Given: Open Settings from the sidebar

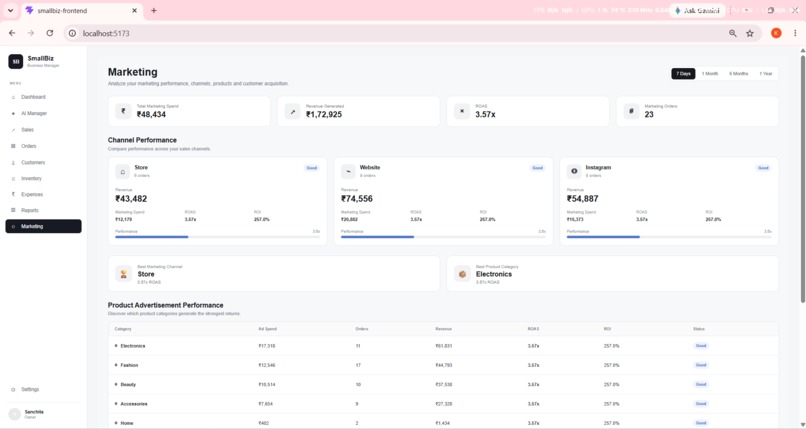Looking at the screenshot, I should tap(43, 389).
